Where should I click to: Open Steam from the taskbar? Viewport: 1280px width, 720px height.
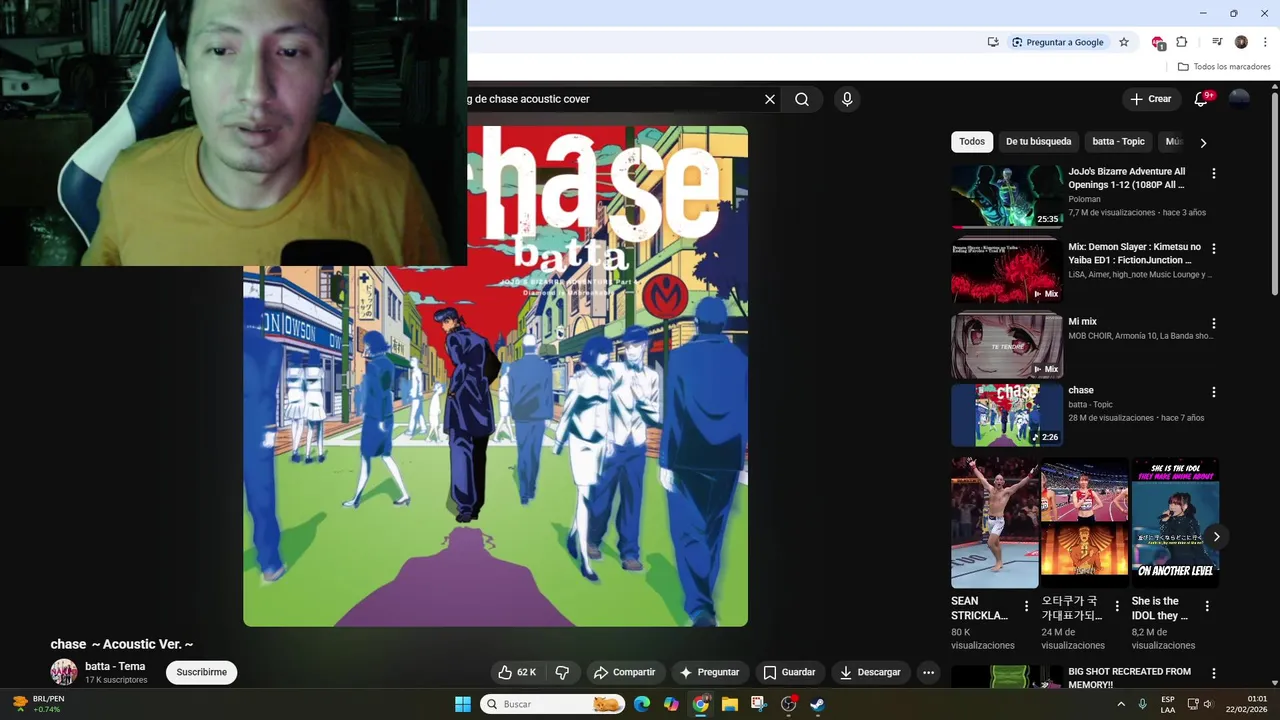click(x=817, y=704)
